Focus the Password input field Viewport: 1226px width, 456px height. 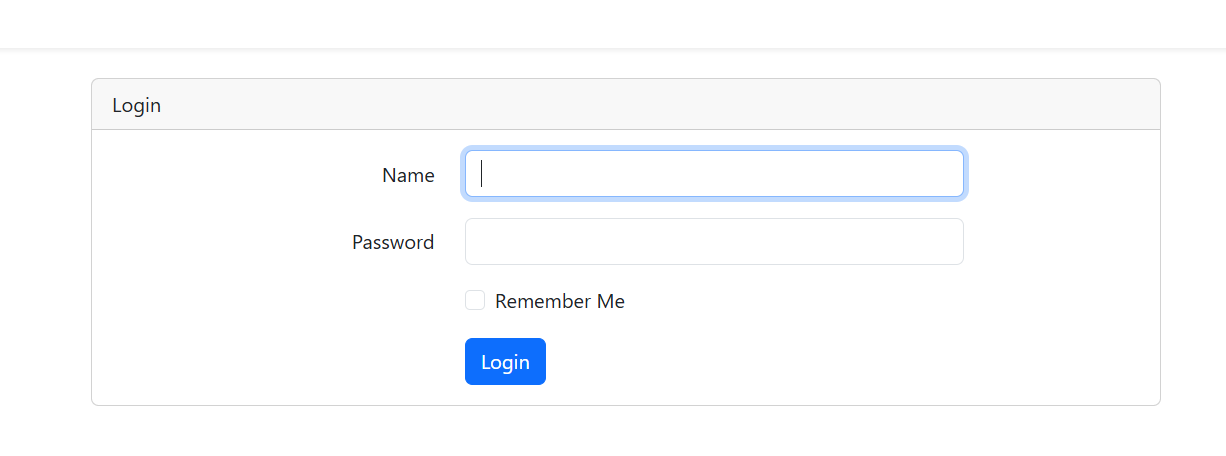point(714,242)
